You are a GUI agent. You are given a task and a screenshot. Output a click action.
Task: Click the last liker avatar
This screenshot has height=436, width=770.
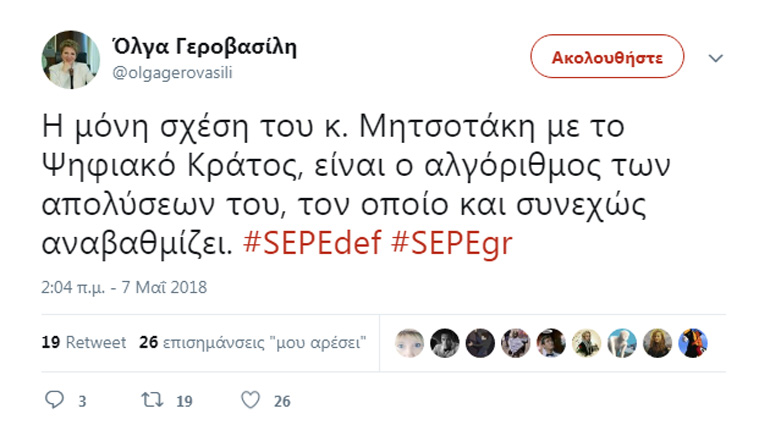click(693, 343)
